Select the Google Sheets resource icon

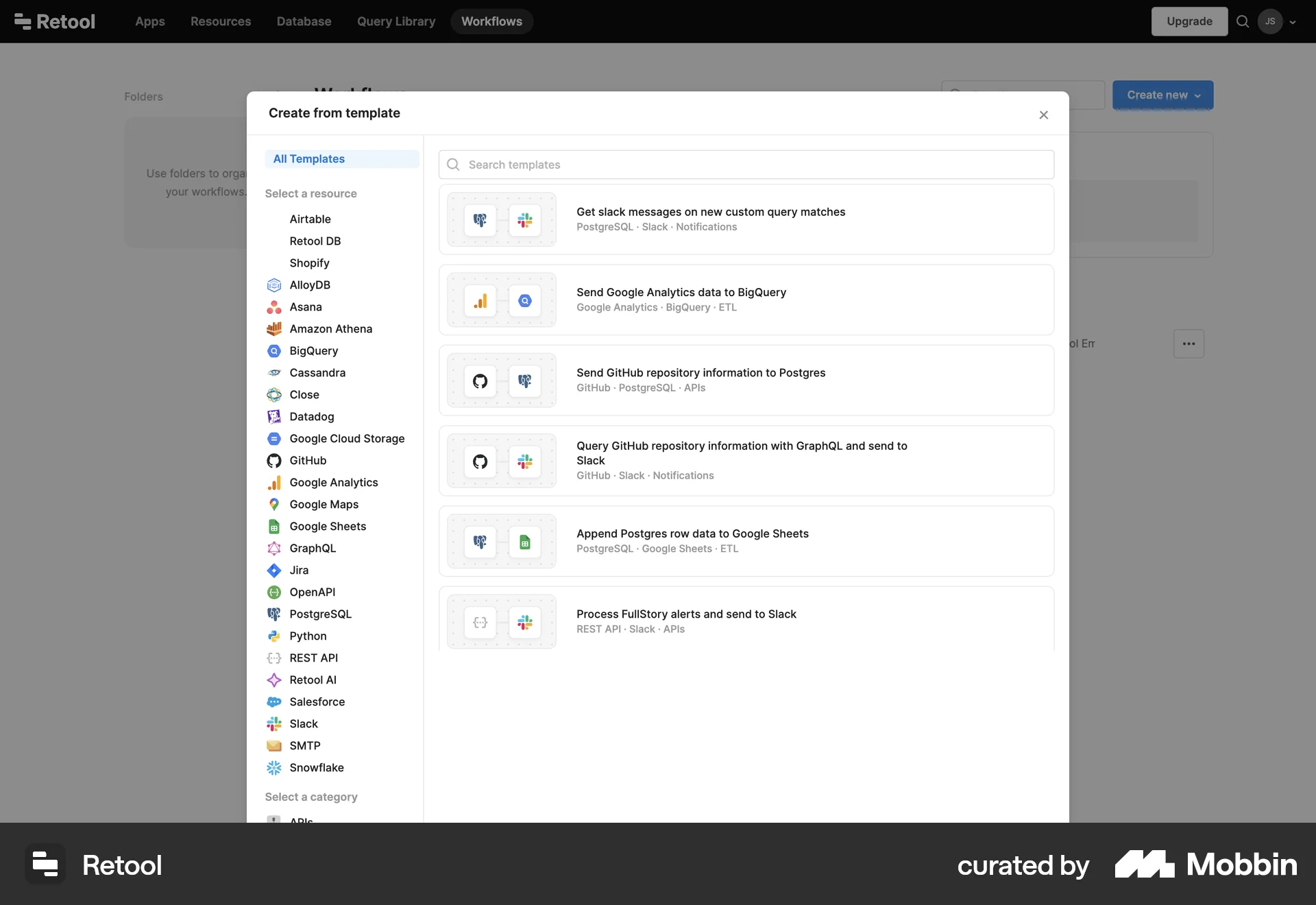[274, 527]
